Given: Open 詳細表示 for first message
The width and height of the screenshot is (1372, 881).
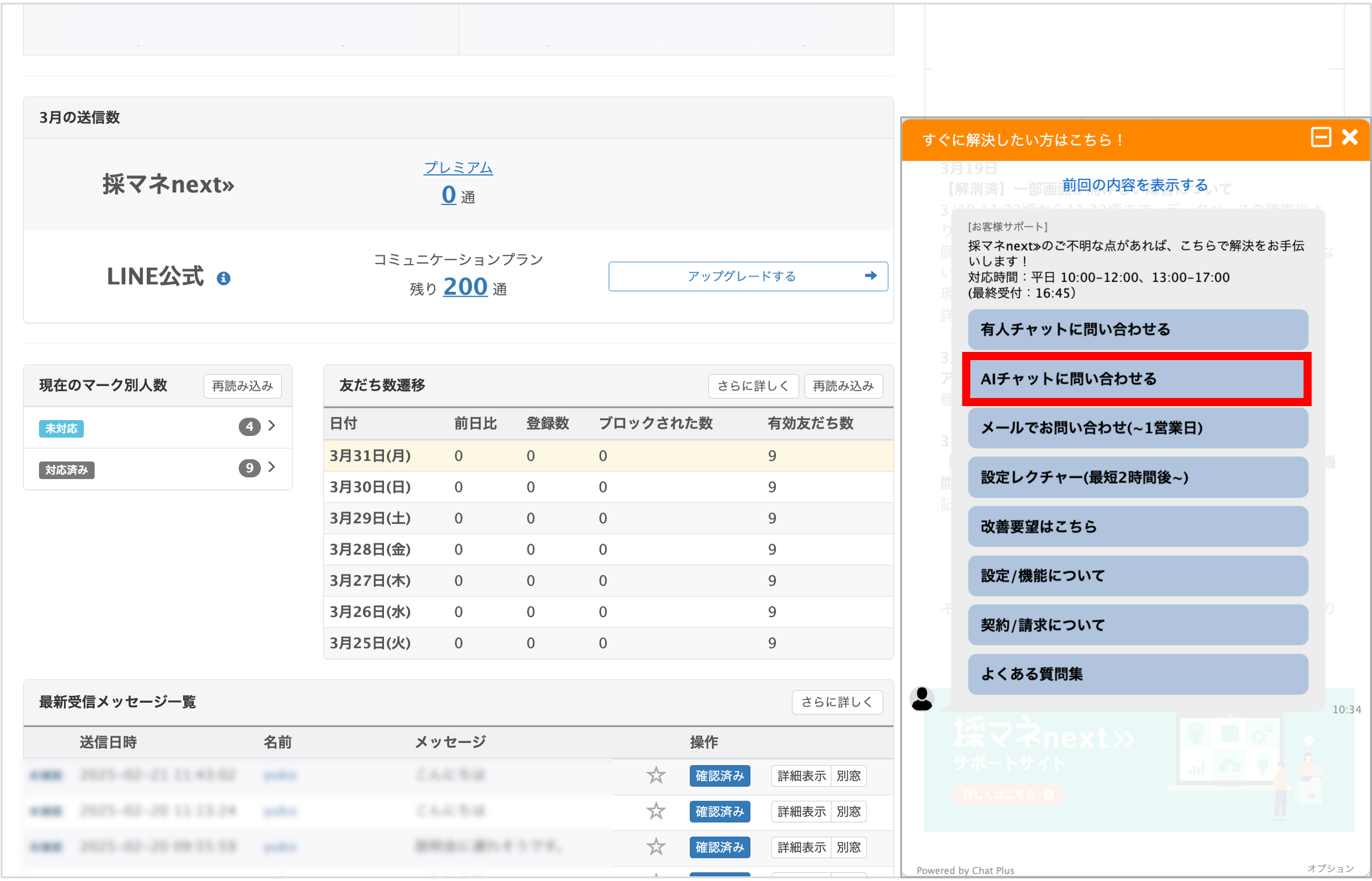Looking at the screenshot, I should (801, 776).
